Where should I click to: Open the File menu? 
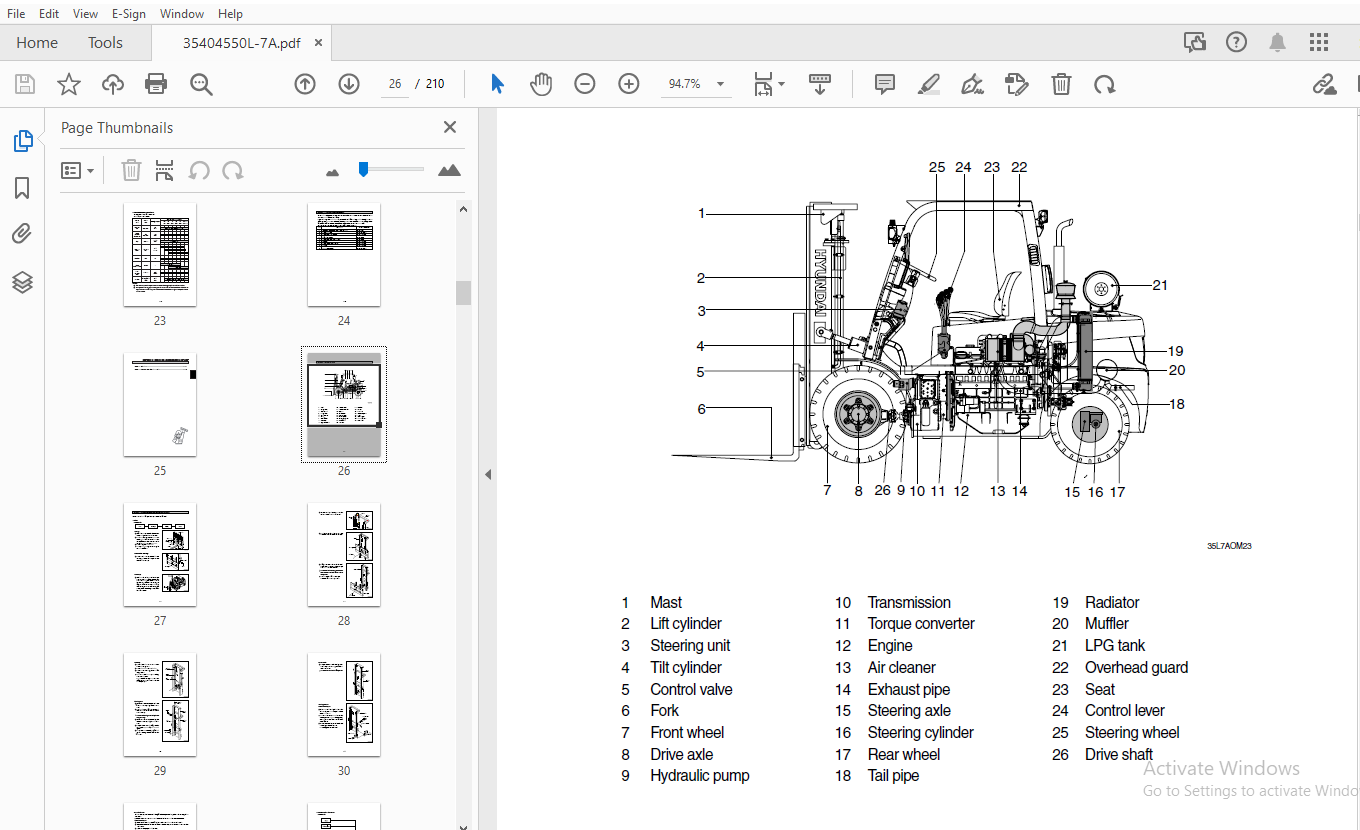[x=16, y=14]
